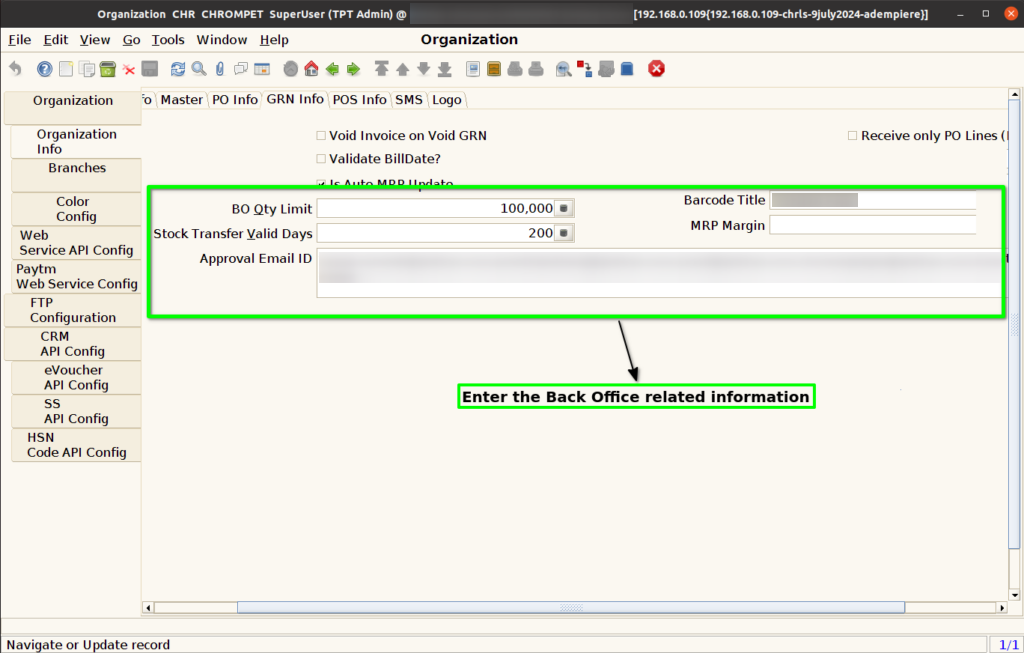Open the SMS tab

point(409,100)
